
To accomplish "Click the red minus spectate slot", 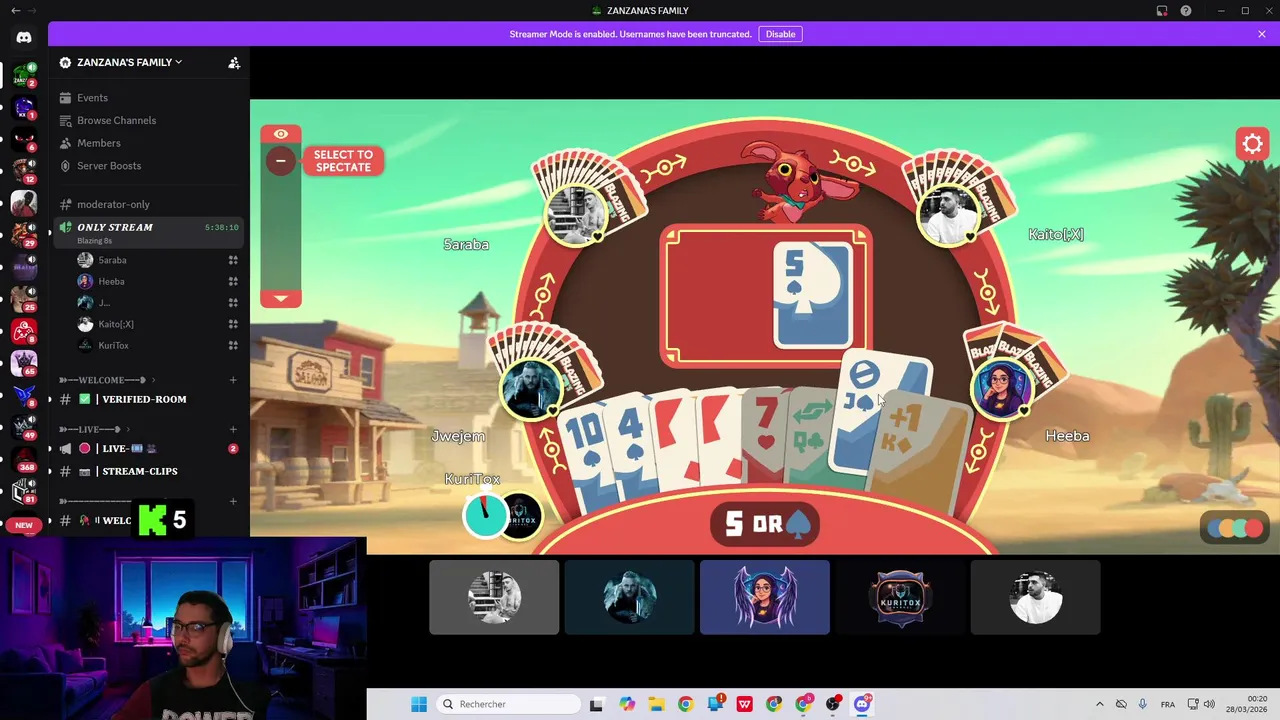I will [281, 160].
